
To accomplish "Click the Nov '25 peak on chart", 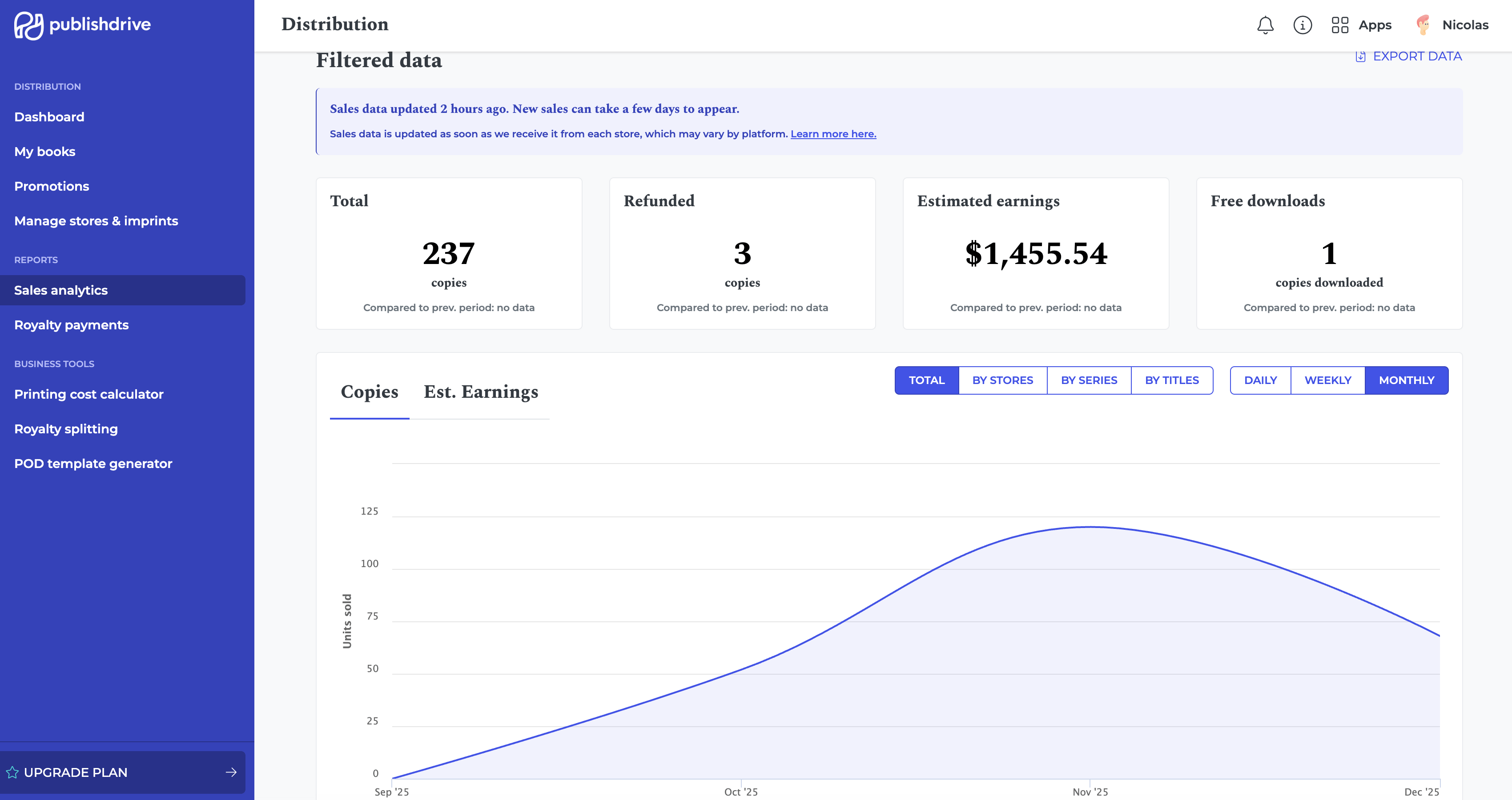I will pyautogui.click(x=1090, y=527).
